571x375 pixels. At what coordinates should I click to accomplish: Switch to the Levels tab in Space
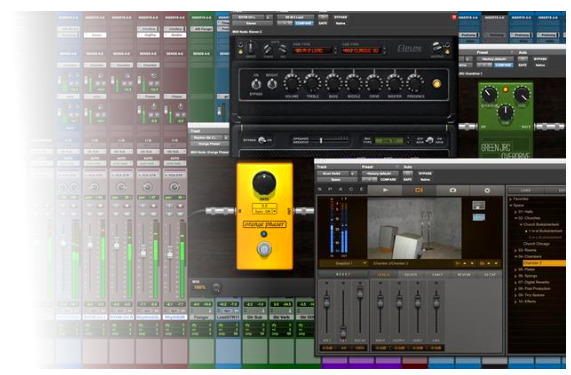[383, 275]
